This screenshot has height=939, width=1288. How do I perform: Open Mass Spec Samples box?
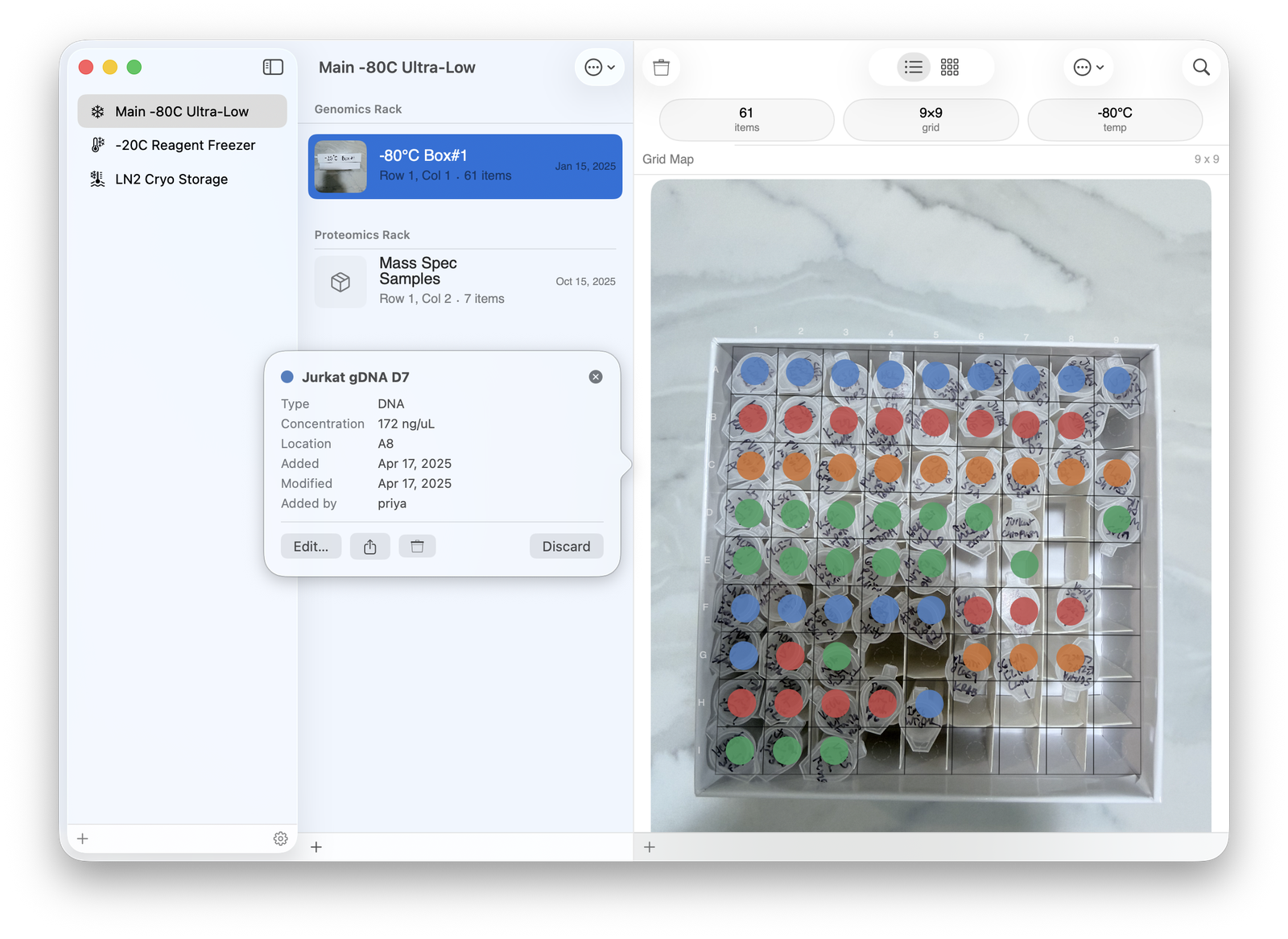coord(465,281)
